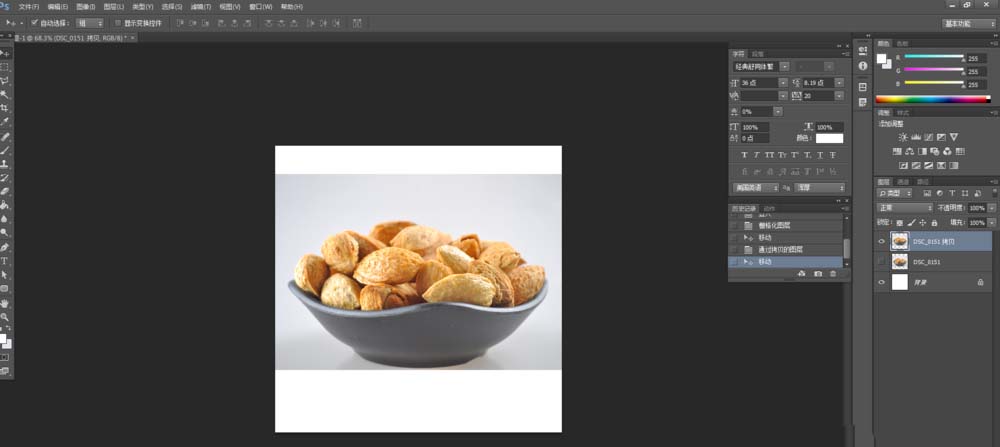Open the 文件(F) menu
Viewport: 1000px width, 447px height.
coord(28,6)
